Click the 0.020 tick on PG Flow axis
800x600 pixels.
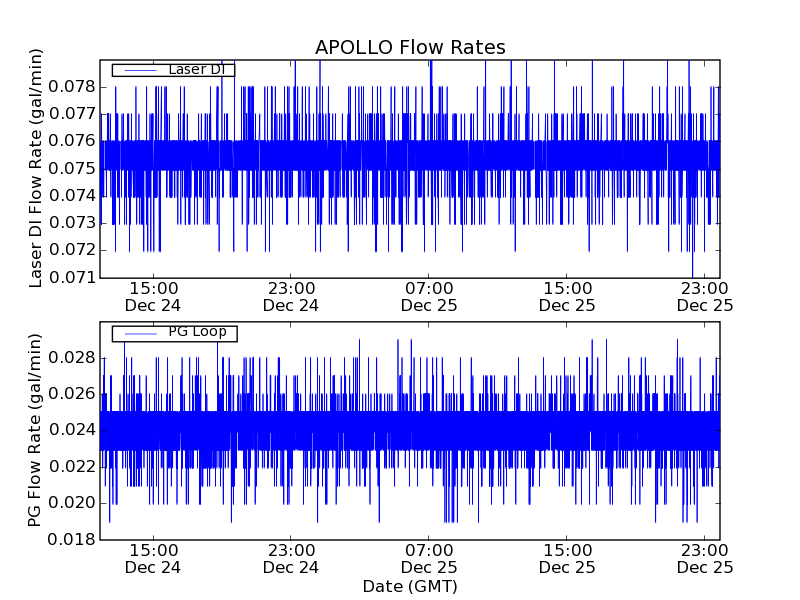pyautogui.click(x=72, y=503)
